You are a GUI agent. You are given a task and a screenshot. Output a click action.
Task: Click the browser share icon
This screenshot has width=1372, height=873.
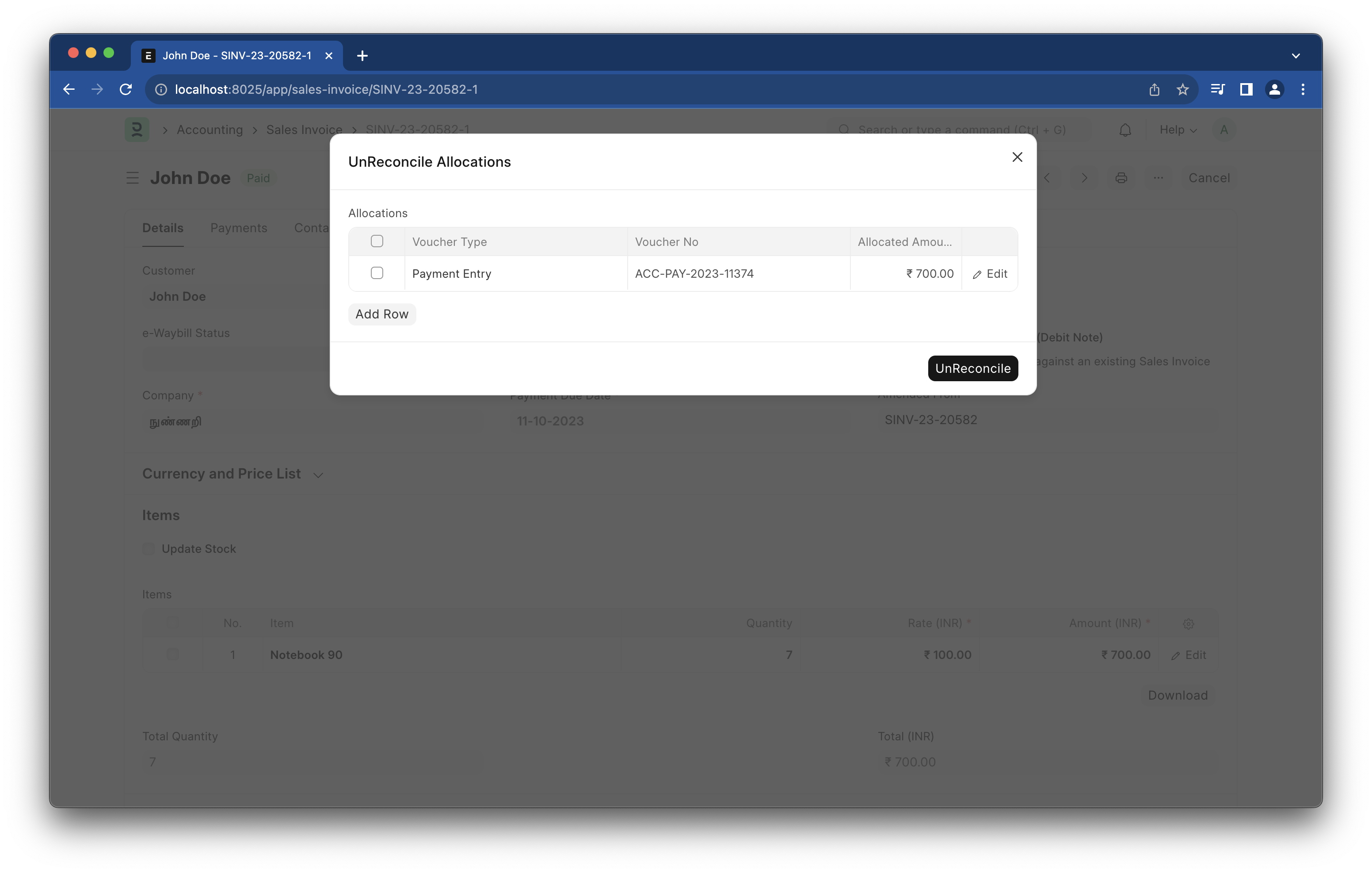[1154, 89]
